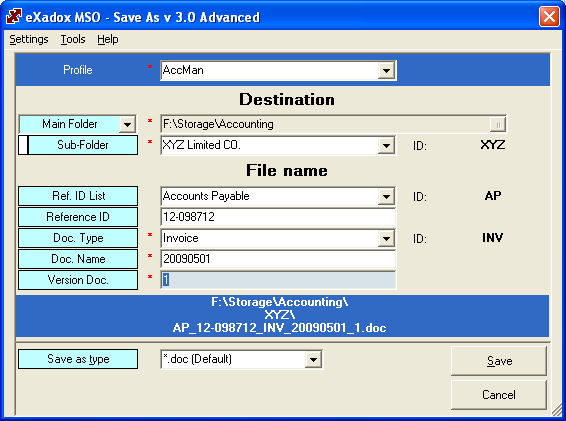Open the Settings menu
566x421 pixels.
coord(29,39)
